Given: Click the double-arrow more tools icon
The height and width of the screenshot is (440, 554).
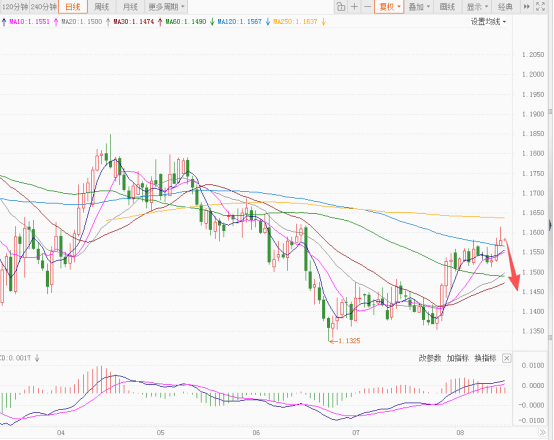Looking at the screenshot, I should coord(526,7).
